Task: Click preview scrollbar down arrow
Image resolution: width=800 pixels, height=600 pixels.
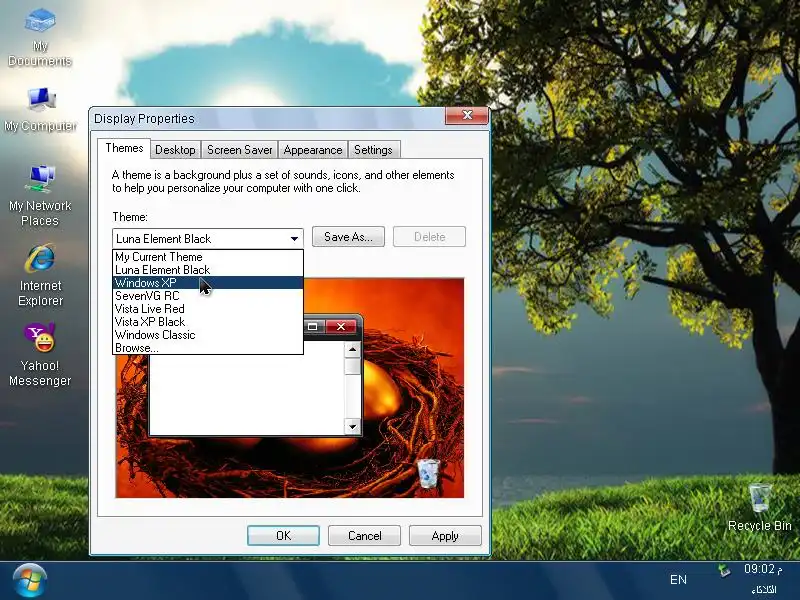Action: pyautogui.click(x=353, y=426)
